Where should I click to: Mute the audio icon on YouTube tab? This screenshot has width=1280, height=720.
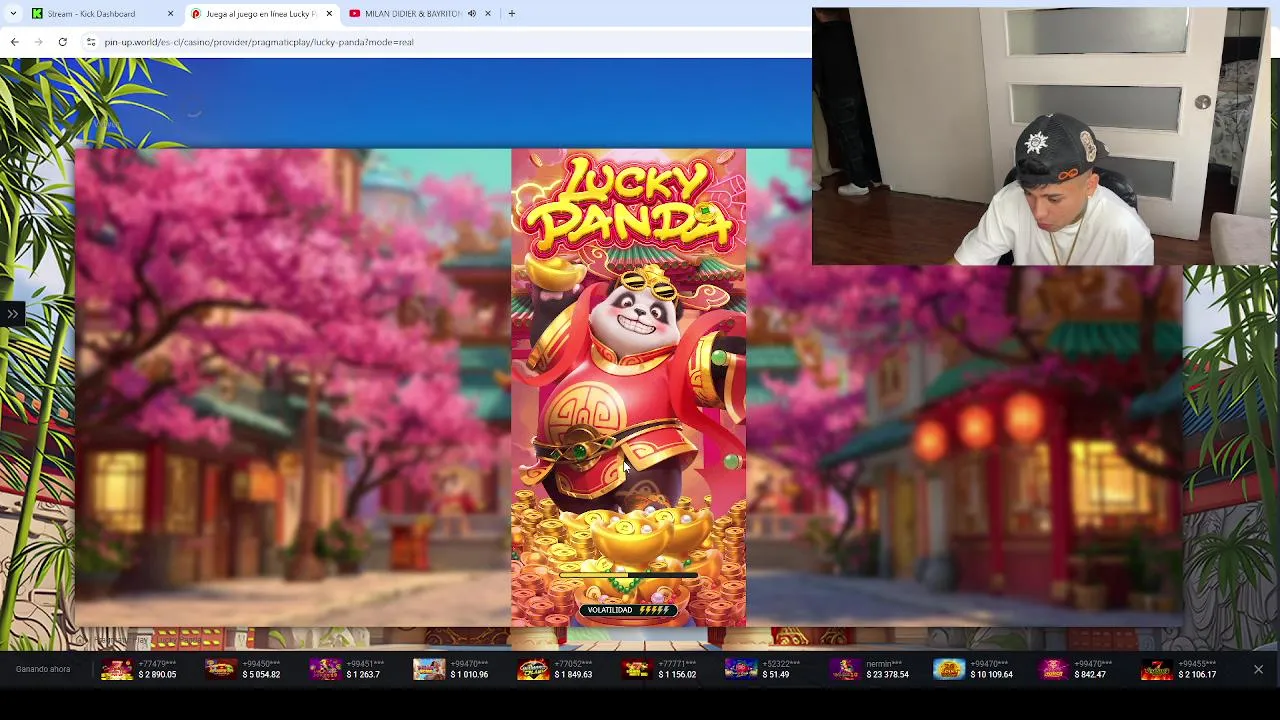(472, 14)
